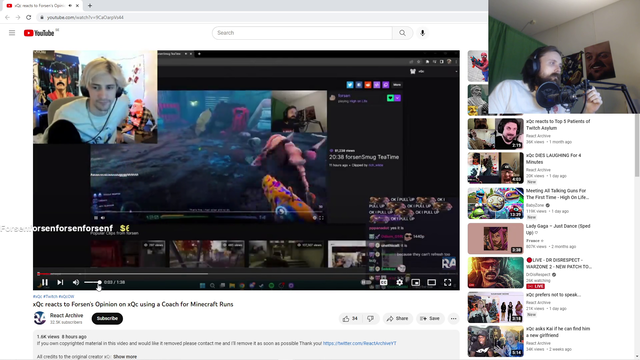Go back in browser
Viewport: 640px width, 360px height.
7,17
